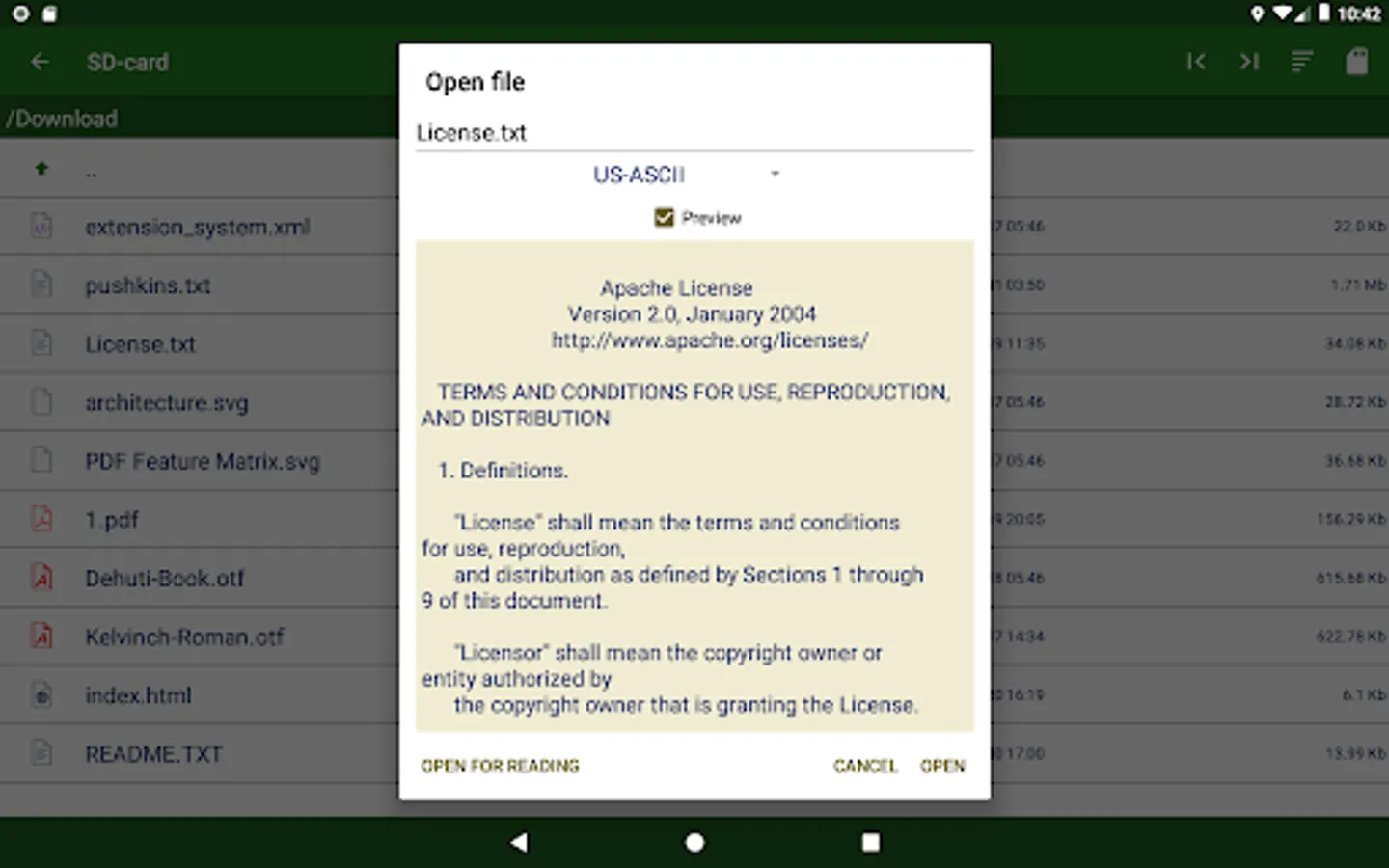Click the 6.1 Kb file size

[x=1364, y=694]
